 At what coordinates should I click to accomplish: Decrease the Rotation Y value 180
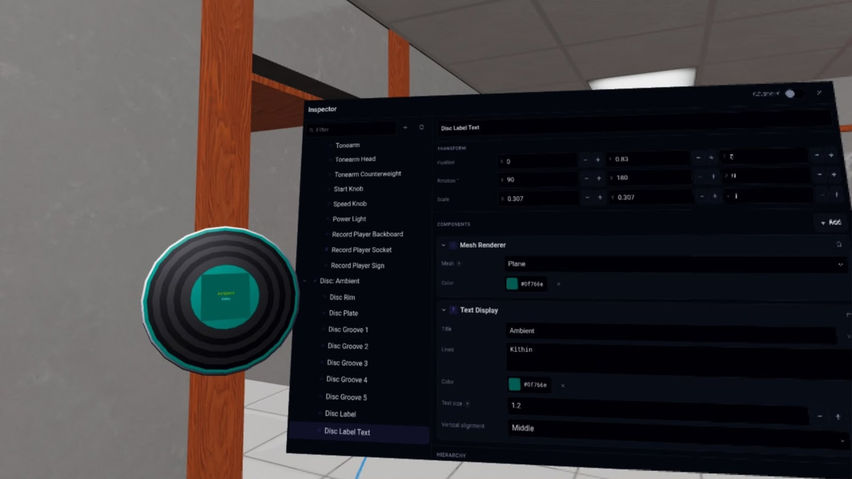(700, 177)
